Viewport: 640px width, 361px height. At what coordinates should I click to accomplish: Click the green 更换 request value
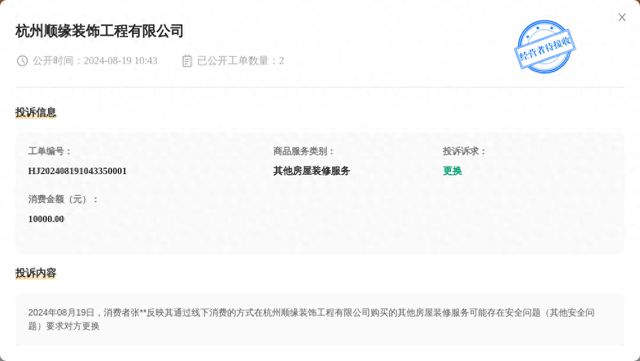coord(452,171)
